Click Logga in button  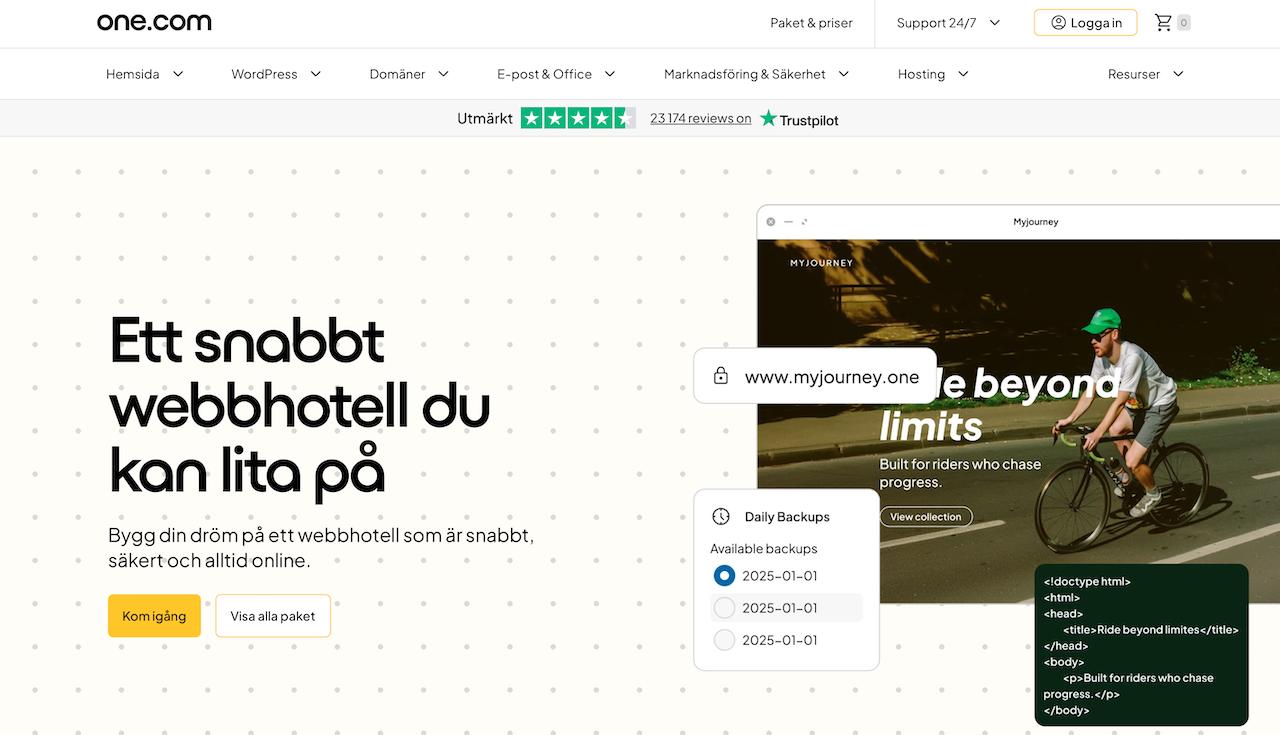pos(1085,23)
